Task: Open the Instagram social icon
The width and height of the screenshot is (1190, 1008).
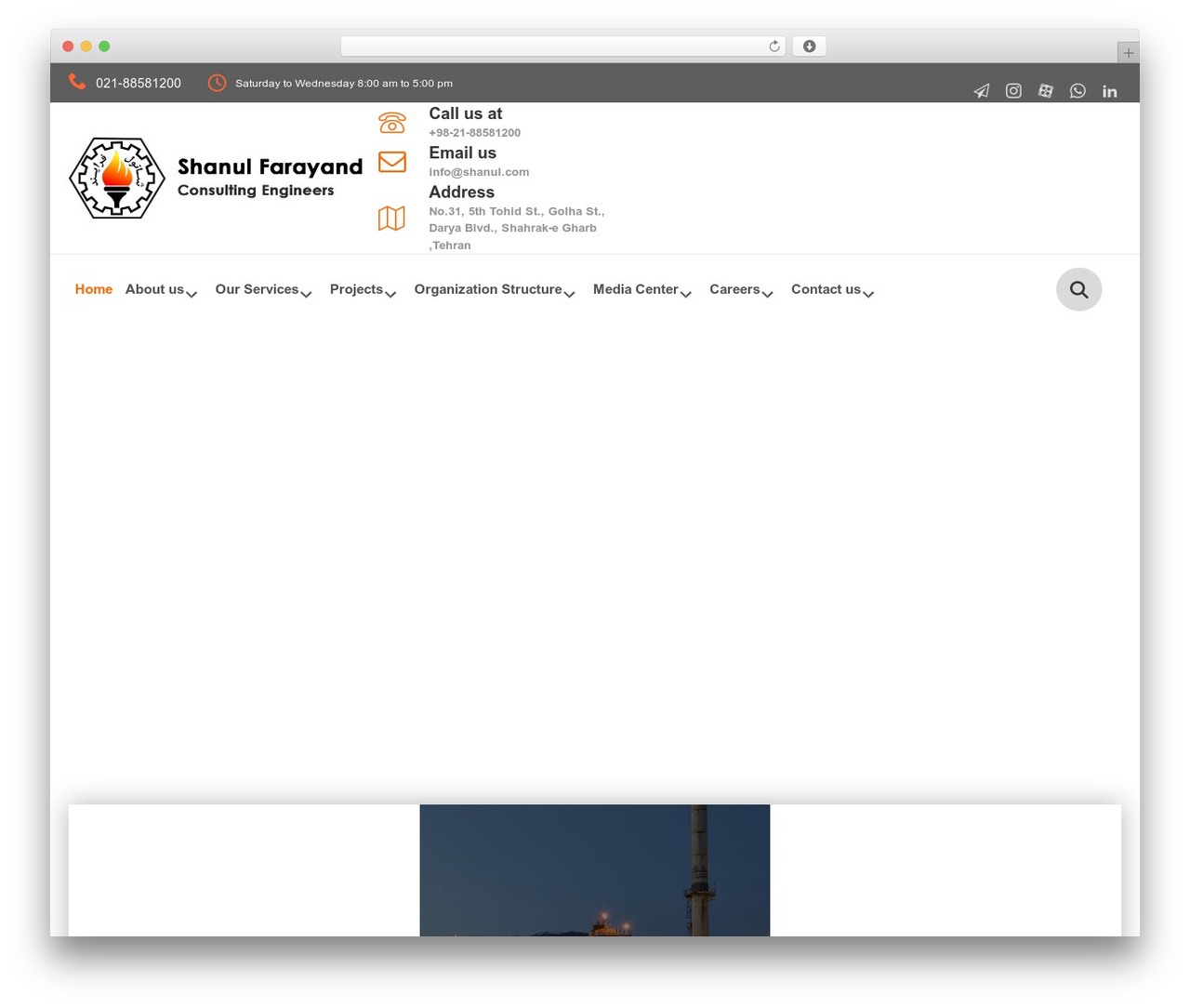Action: 1013,90
